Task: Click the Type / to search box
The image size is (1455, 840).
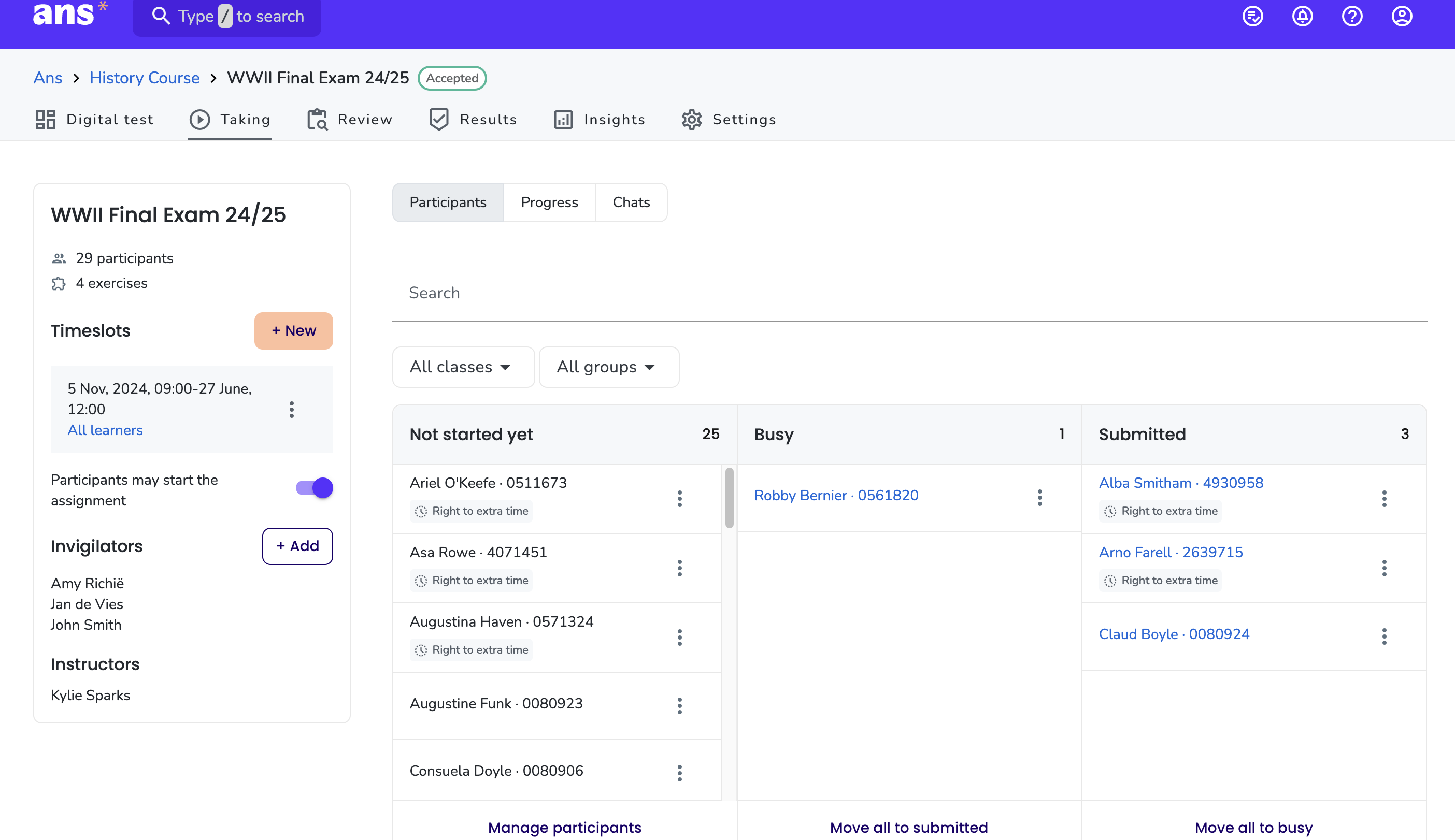Action: click(227, 16)
